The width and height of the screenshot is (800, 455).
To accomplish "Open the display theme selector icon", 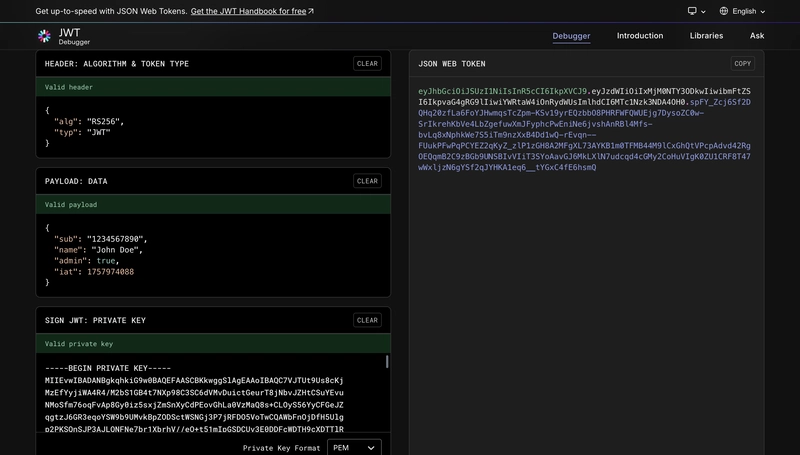I will coord(692,11).
